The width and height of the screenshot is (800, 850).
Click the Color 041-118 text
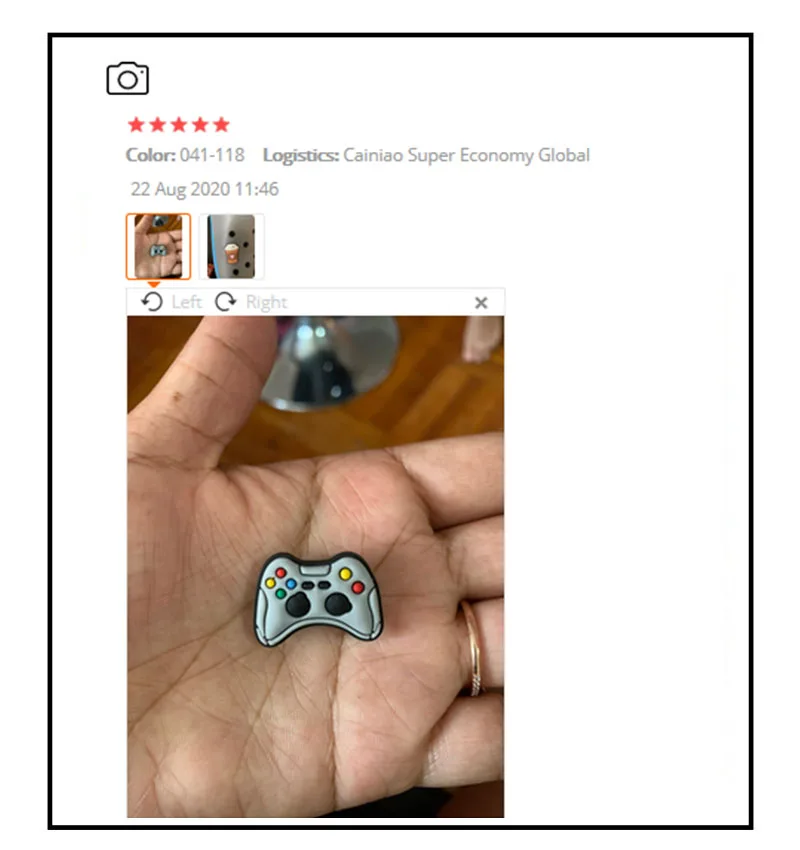point(185,155)
